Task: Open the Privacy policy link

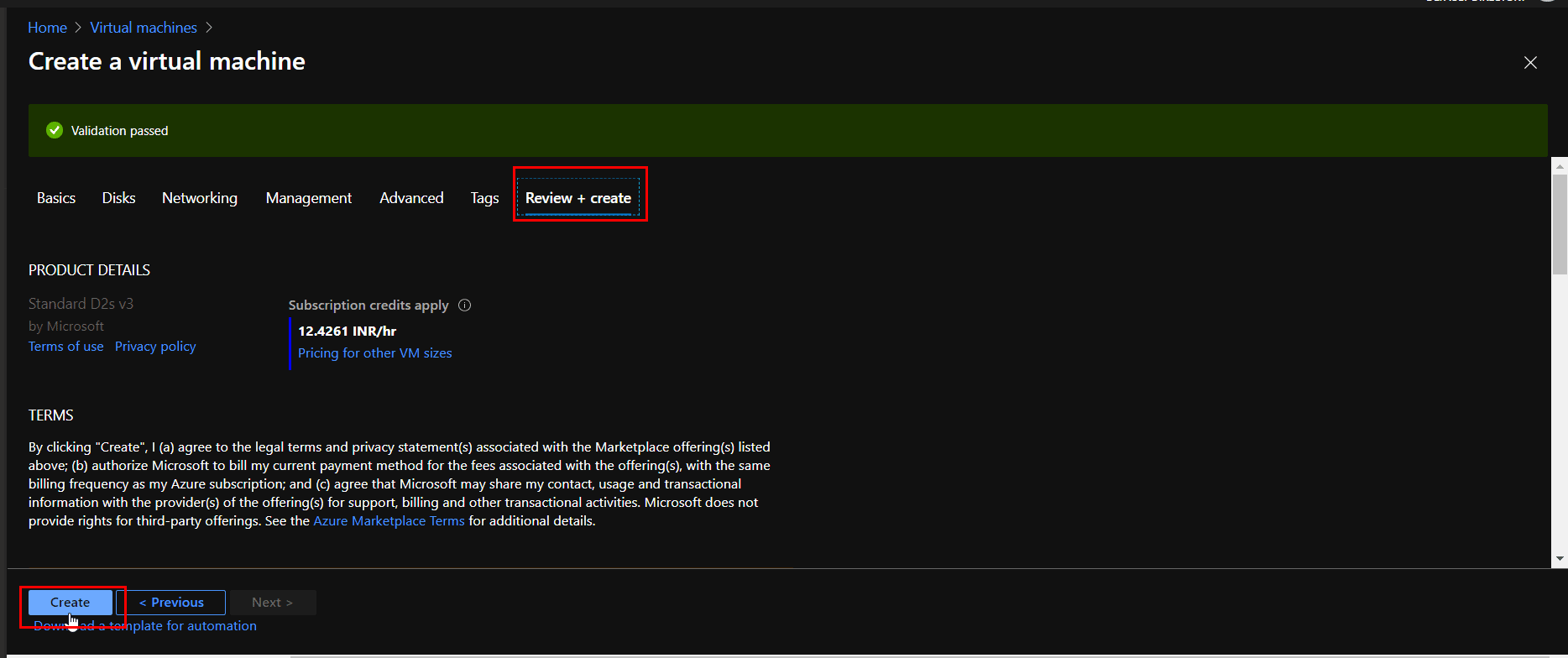Action: click(155, 347)
